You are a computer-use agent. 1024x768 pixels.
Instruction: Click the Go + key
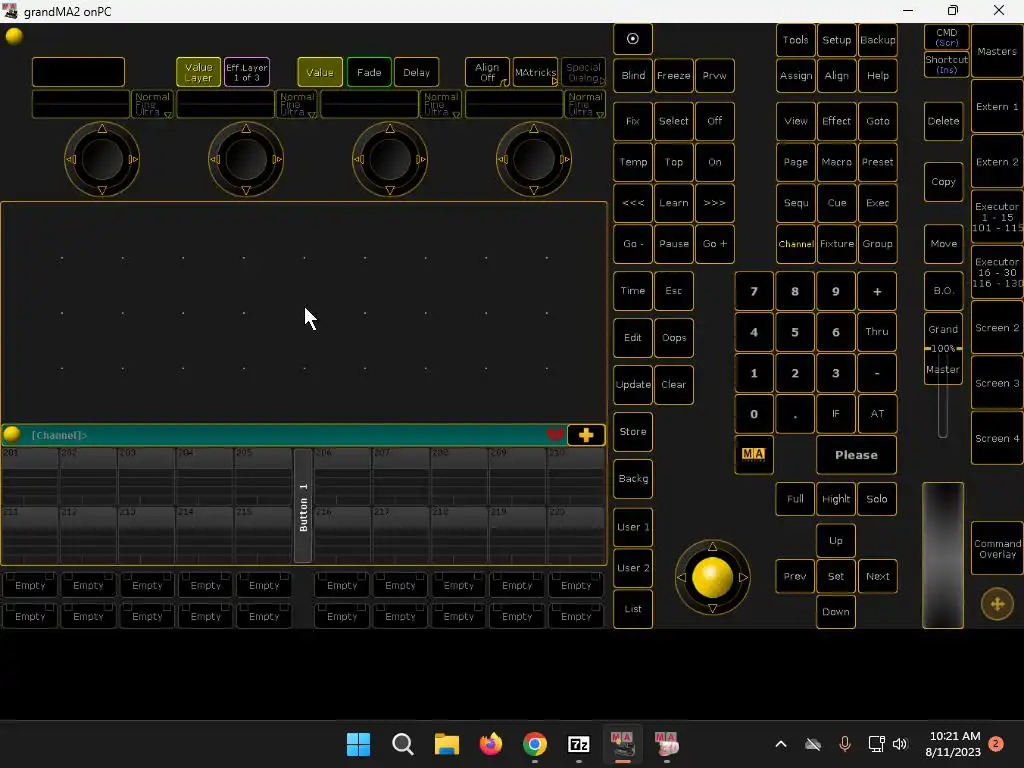[x=714, y=244]
